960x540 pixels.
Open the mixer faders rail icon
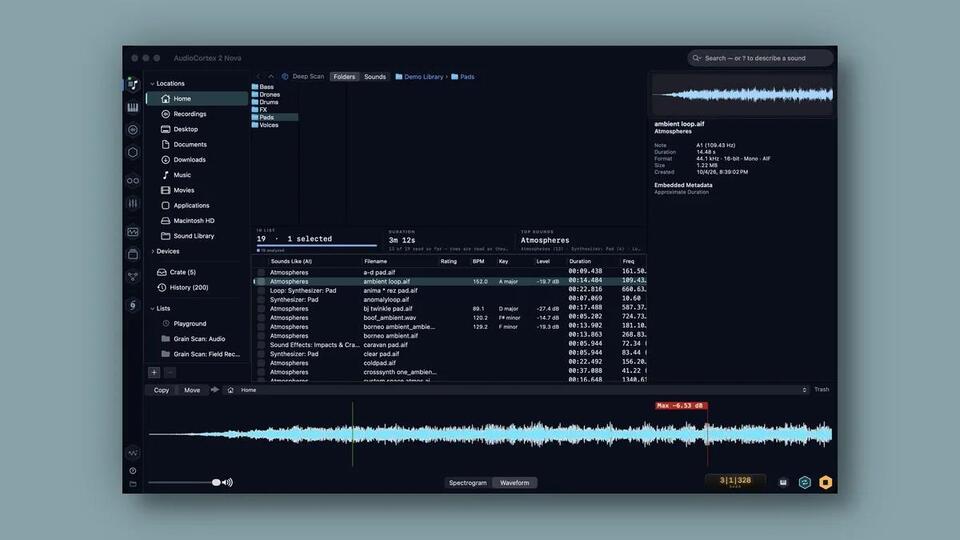(x=132, y=203)
